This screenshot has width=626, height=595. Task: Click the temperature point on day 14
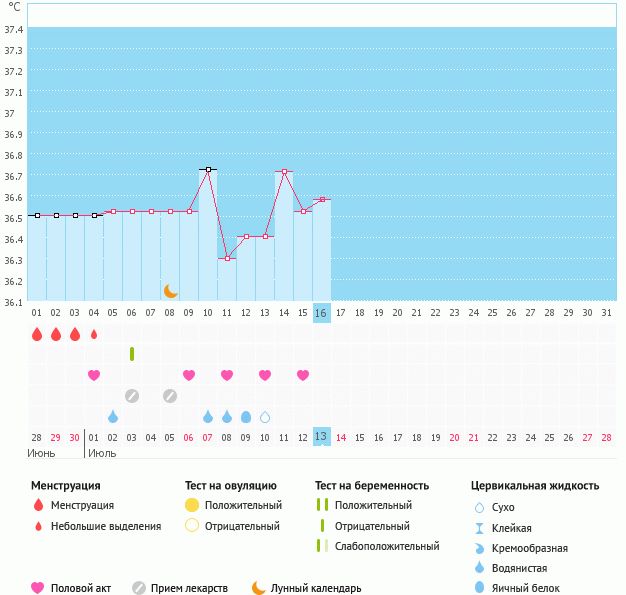pyautogui.click(x=284, y=172)
